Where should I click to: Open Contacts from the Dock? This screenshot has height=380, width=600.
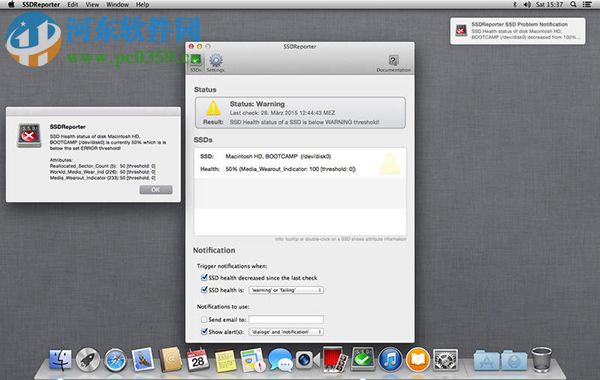tap(170, 360)
